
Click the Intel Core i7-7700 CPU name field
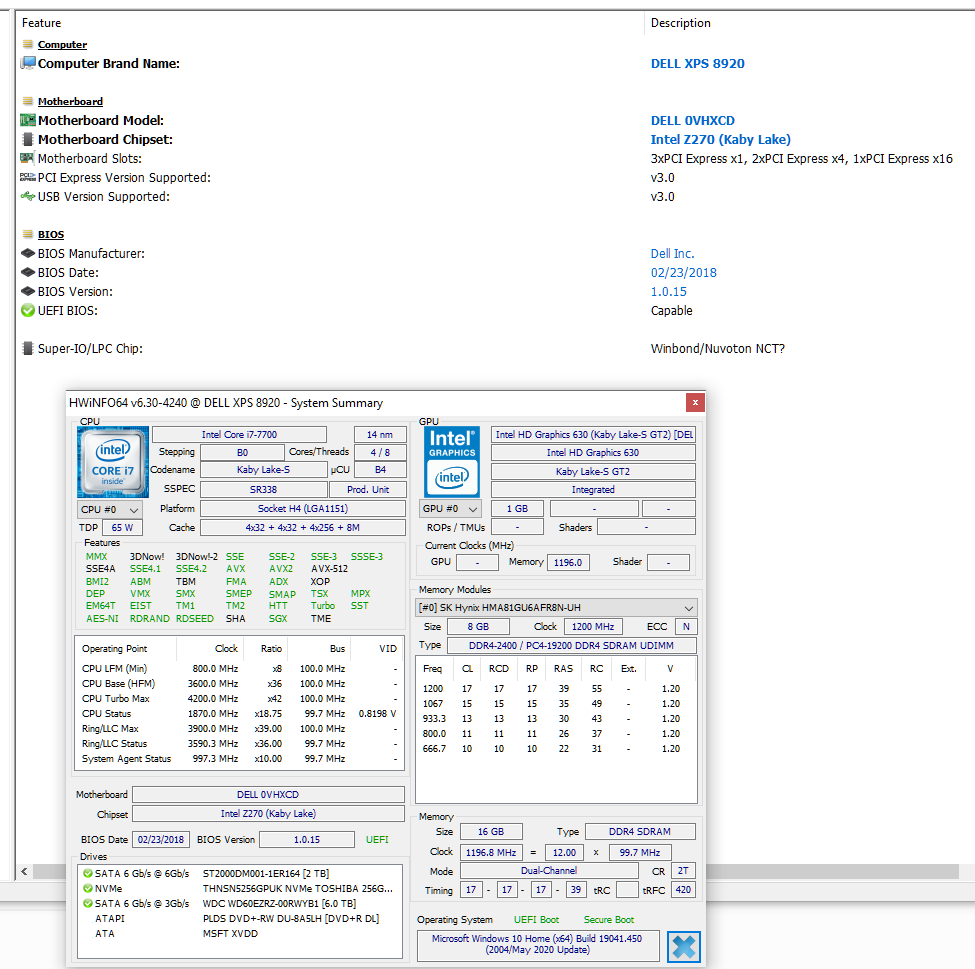click(239, 434)
